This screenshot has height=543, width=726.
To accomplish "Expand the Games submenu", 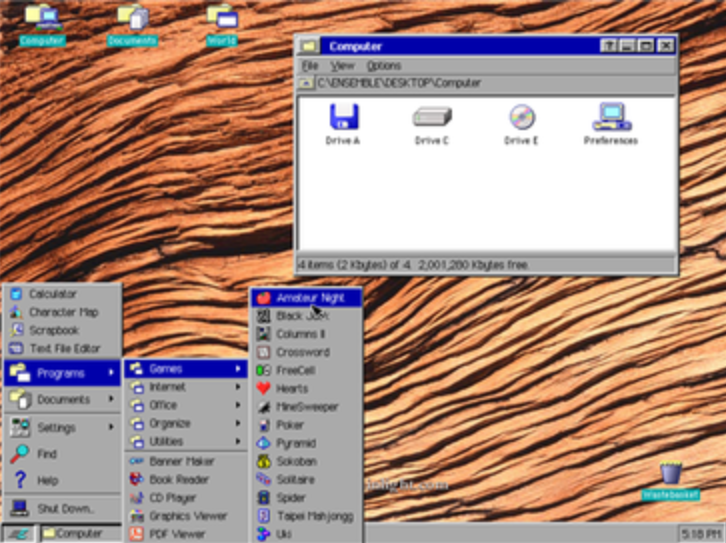I will point(186,368).
